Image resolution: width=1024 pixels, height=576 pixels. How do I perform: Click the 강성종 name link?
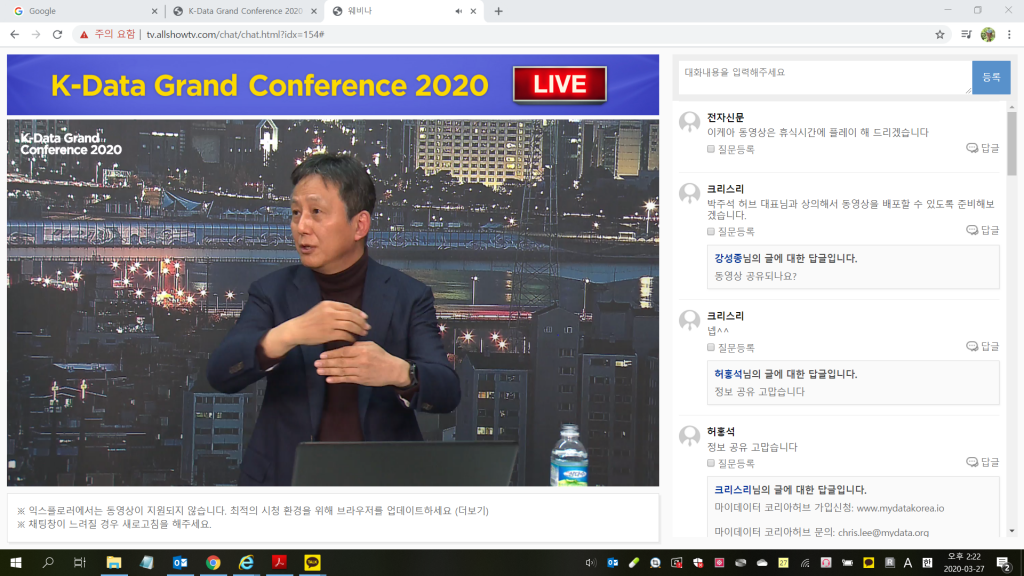point(728,258)
